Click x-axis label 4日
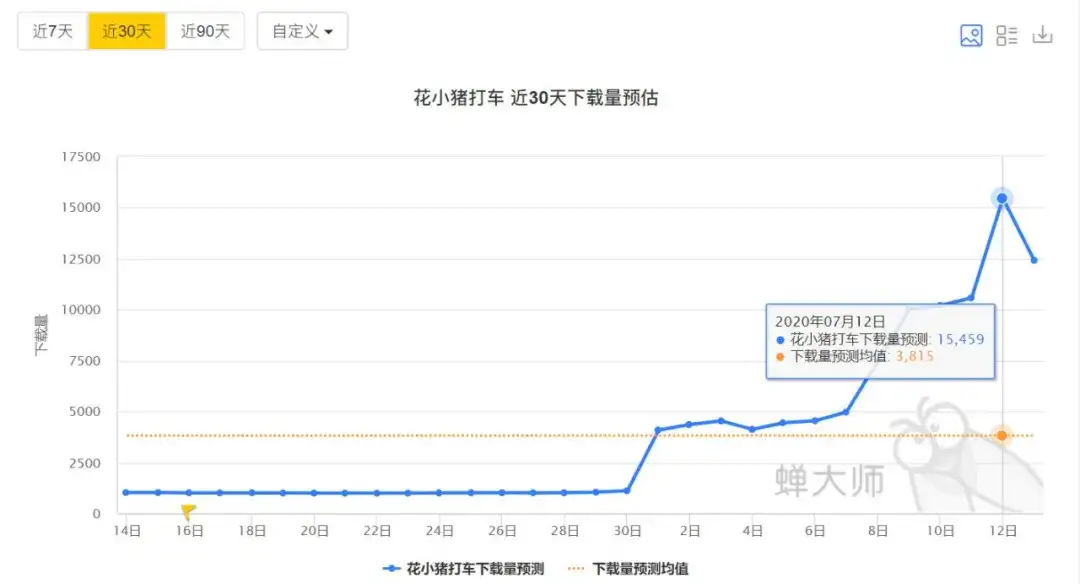Screen dimensions: 1080x584 753,531
